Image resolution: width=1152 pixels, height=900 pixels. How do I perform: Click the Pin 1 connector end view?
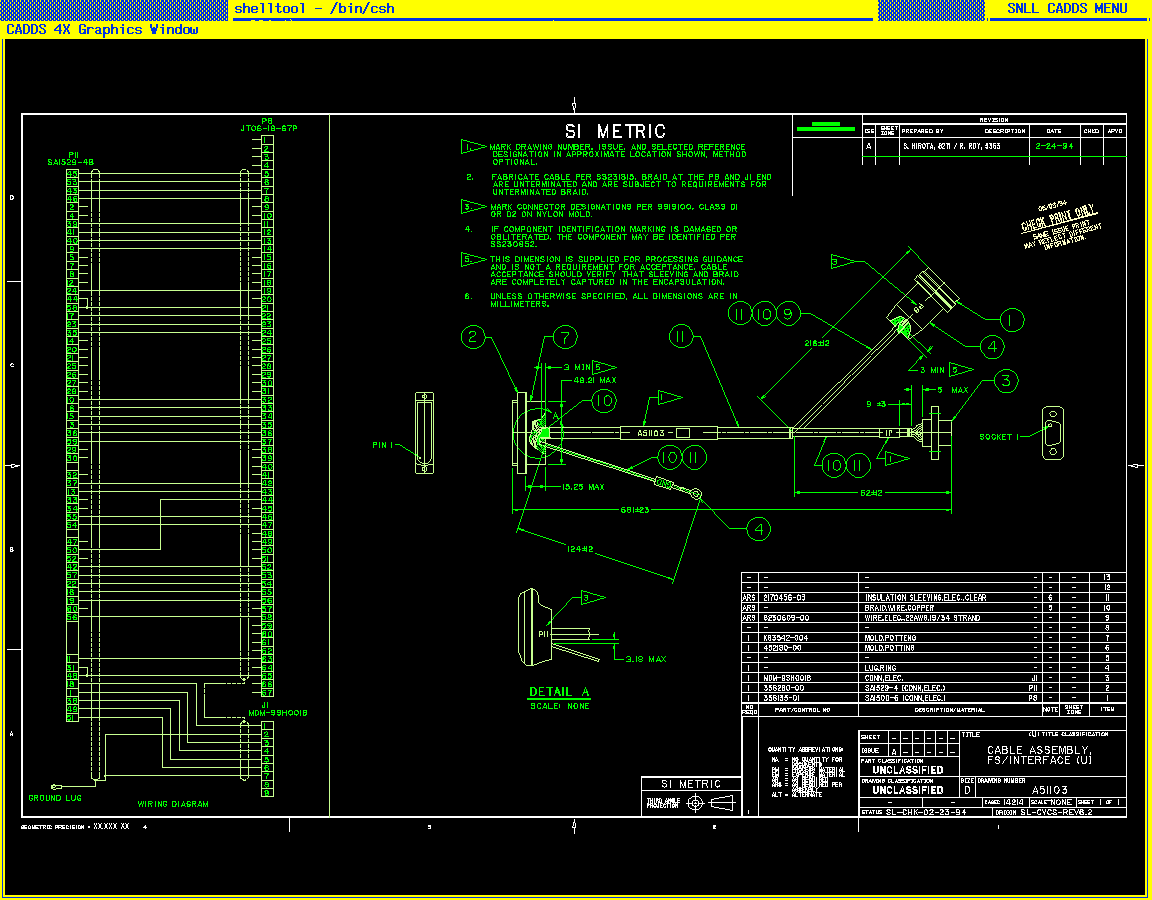pos(425,432)
